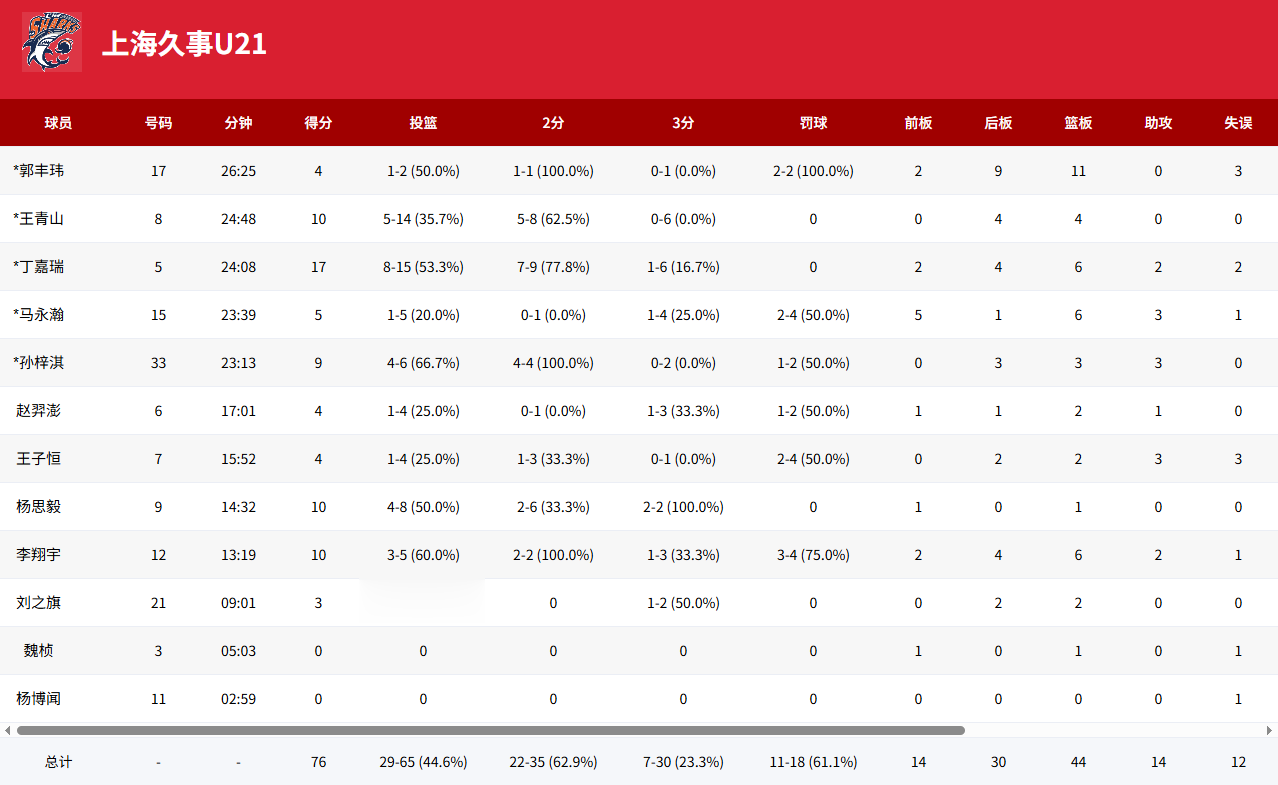
Task: Click 马永瀚's three-pointers 1-4 (25.0%)
Action: coord(683,315)
